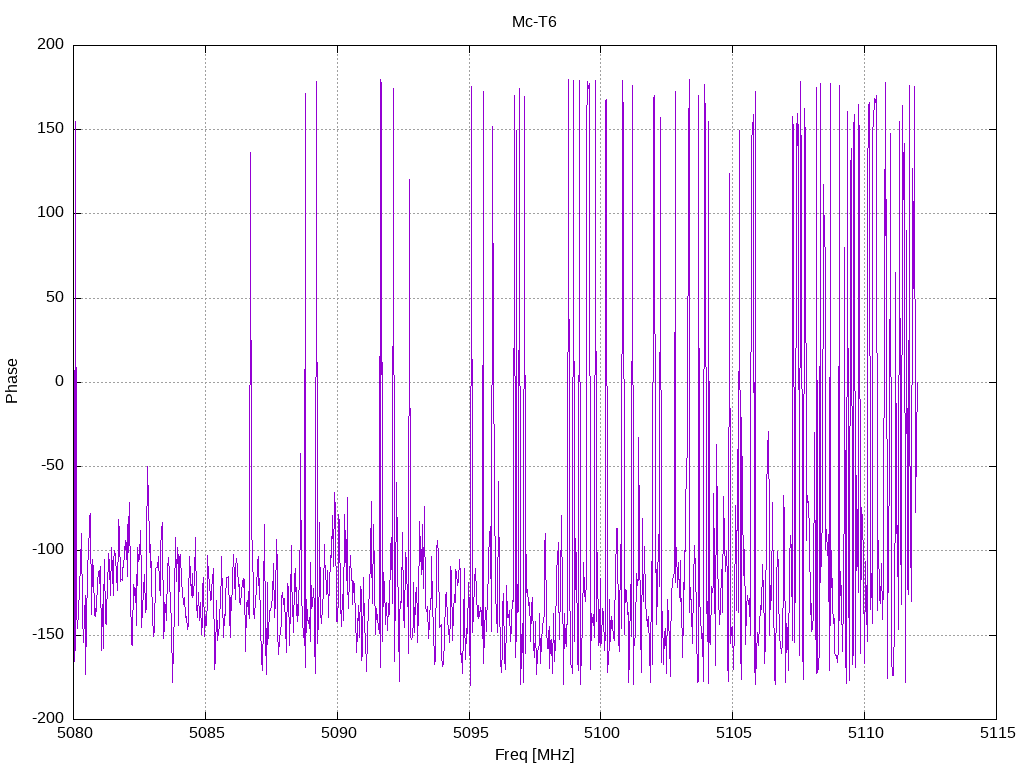The image size is (1024, 768).
Task: Click the 5095 x-axis tick label
Action: tap(470, 733)
